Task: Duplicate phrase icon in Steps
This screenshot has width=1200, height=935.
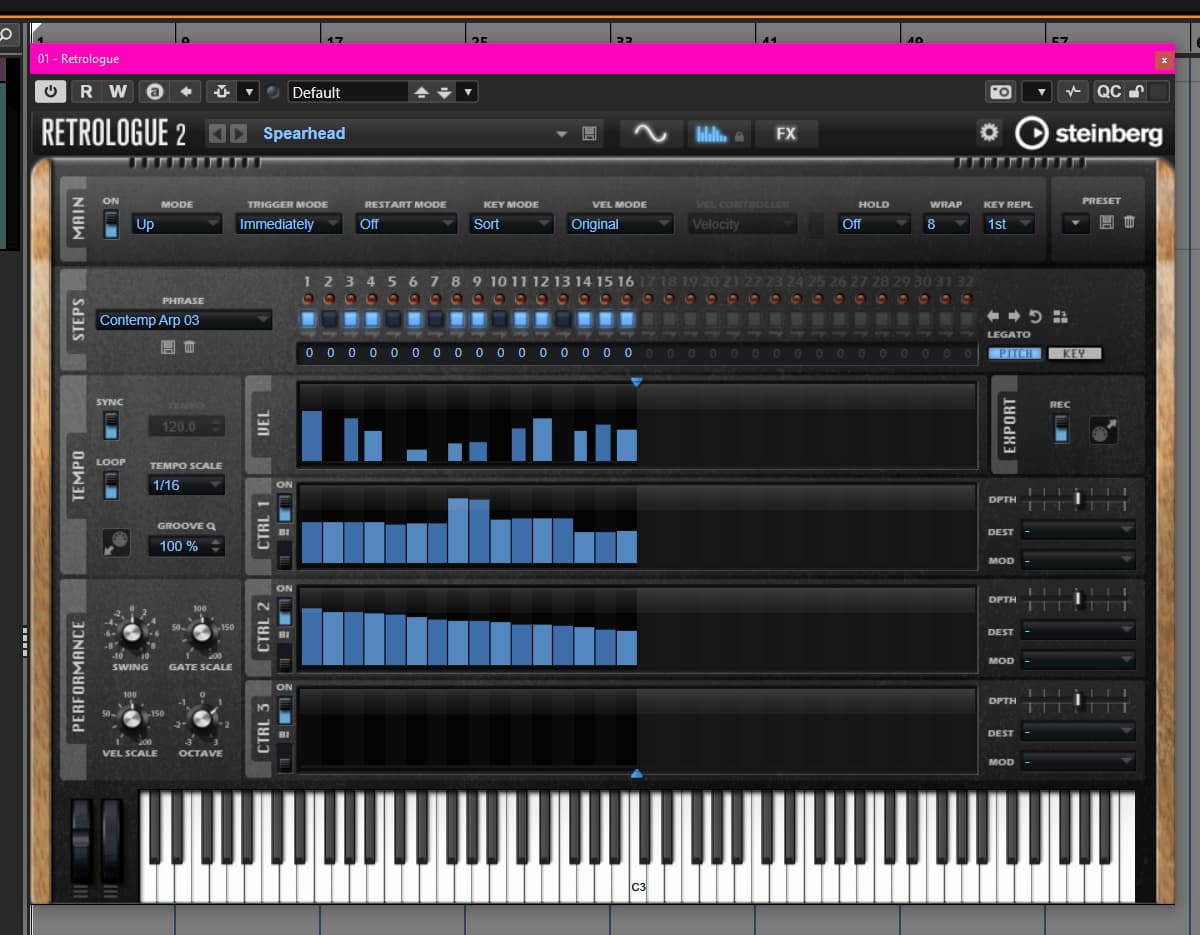Action: [1060, 317]
